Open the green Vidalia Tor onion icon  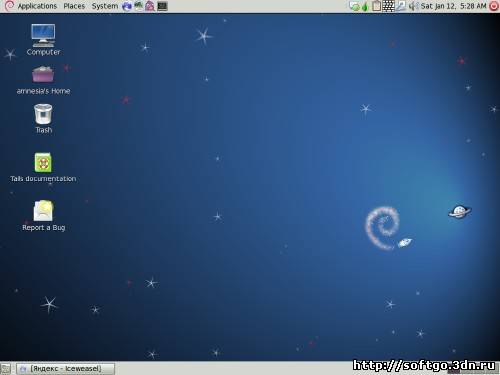pyautogui.click(x=365, y=6)
